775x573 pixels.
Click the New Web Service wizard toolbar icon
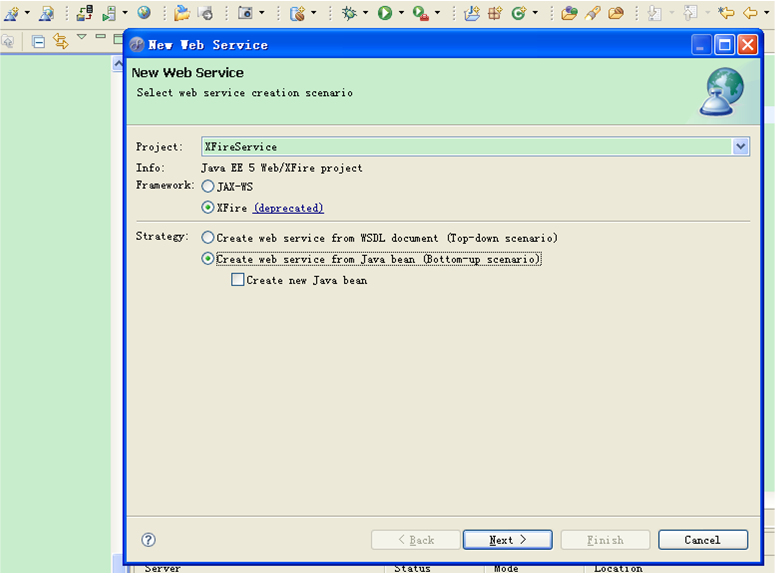pos(11,13)
